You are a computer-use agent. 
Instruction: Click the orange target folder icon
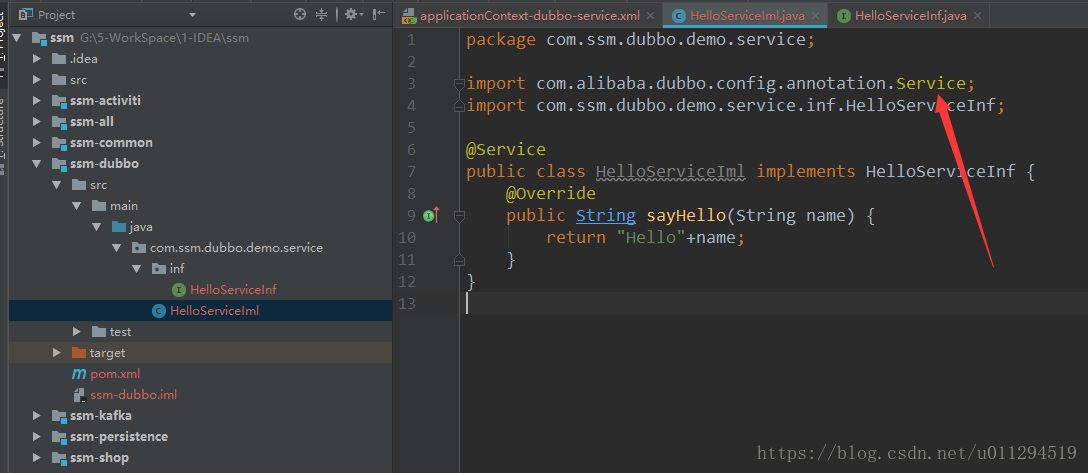click(78, 352)
